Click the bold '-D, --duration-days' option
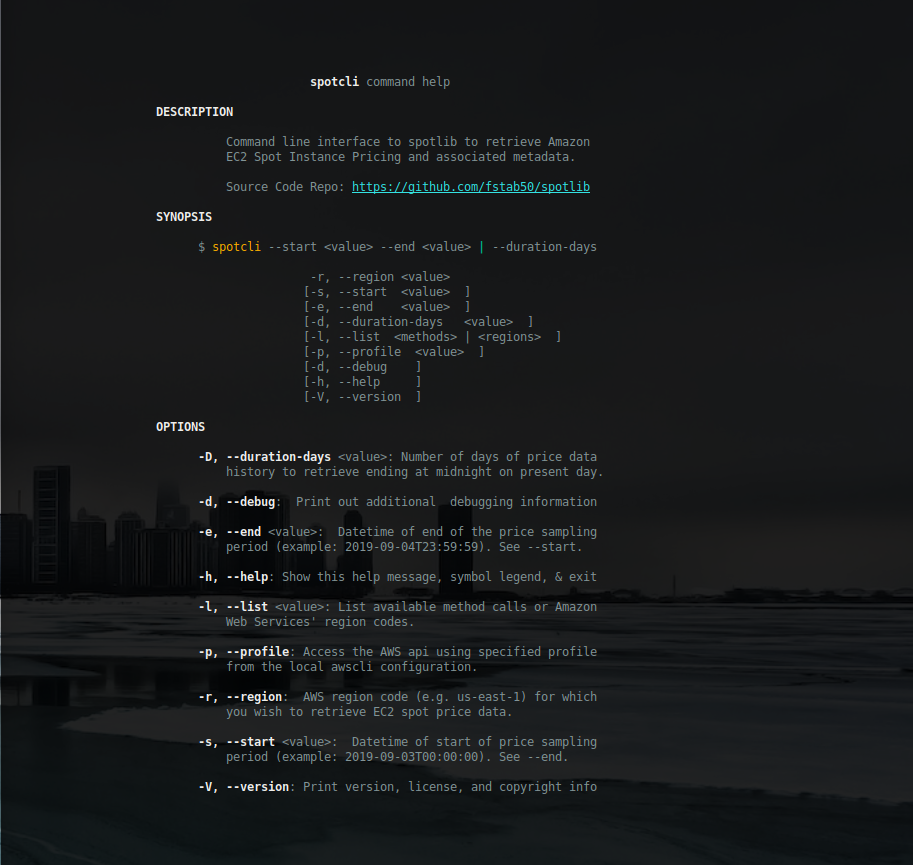The image size is (913, 865). point(264,457)
